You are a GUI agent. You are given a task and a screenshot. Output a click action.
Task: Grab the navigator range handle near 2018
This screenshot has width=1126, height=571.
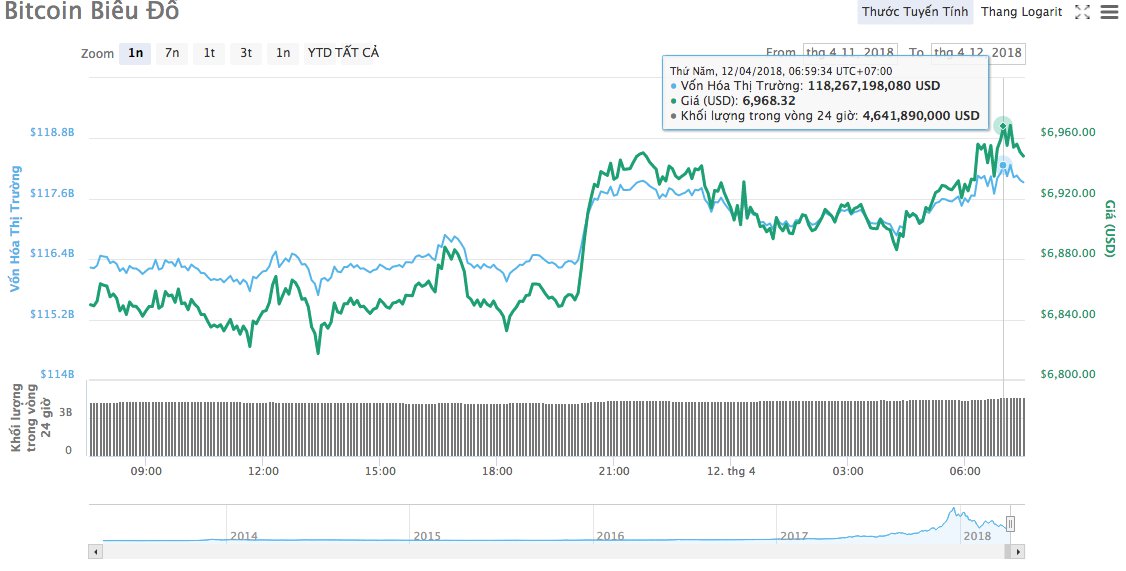pos(1010,524)
